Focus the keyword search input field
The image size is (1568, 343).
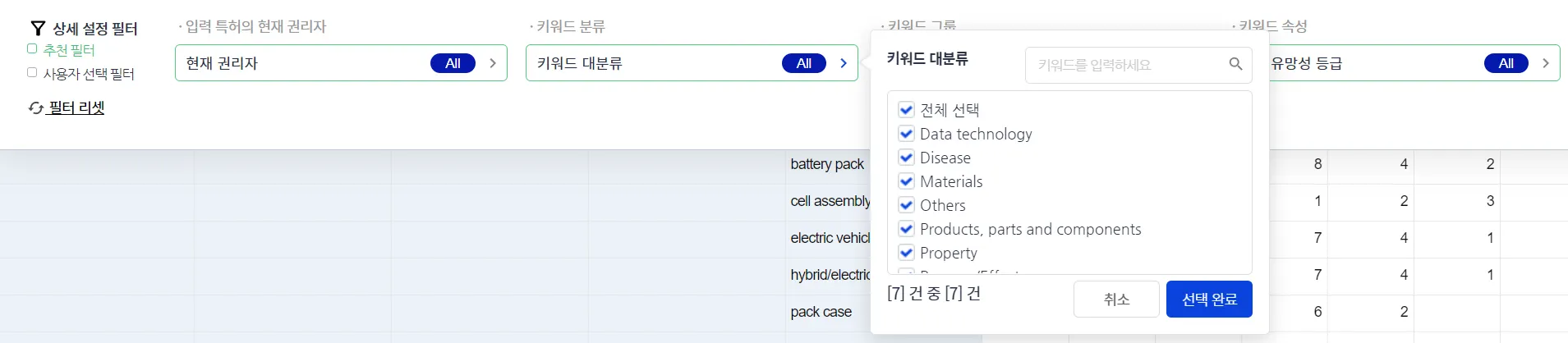click(x=1129, y=65)
